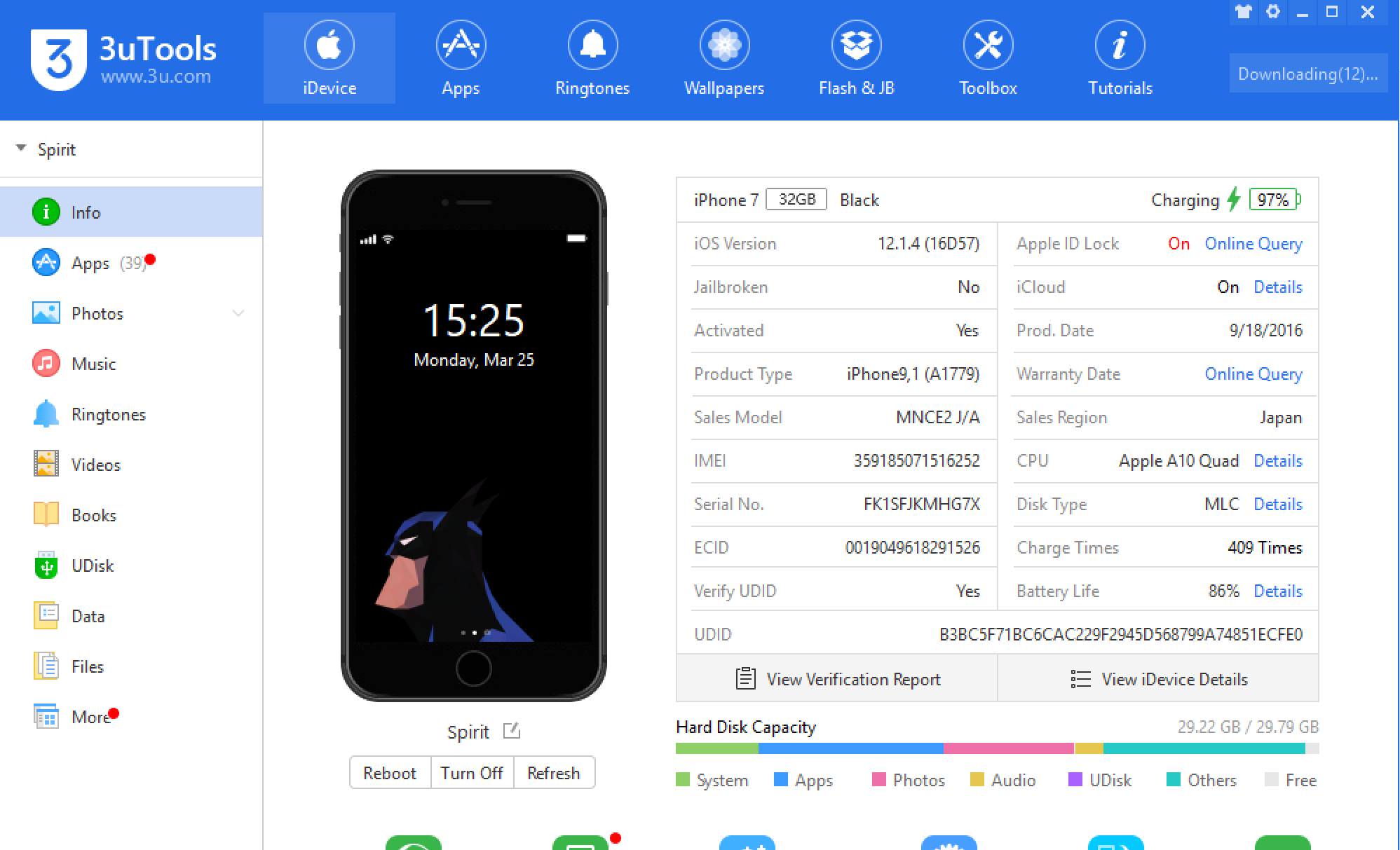
Task: Click the edit device name icon
Action: (512, 731)
